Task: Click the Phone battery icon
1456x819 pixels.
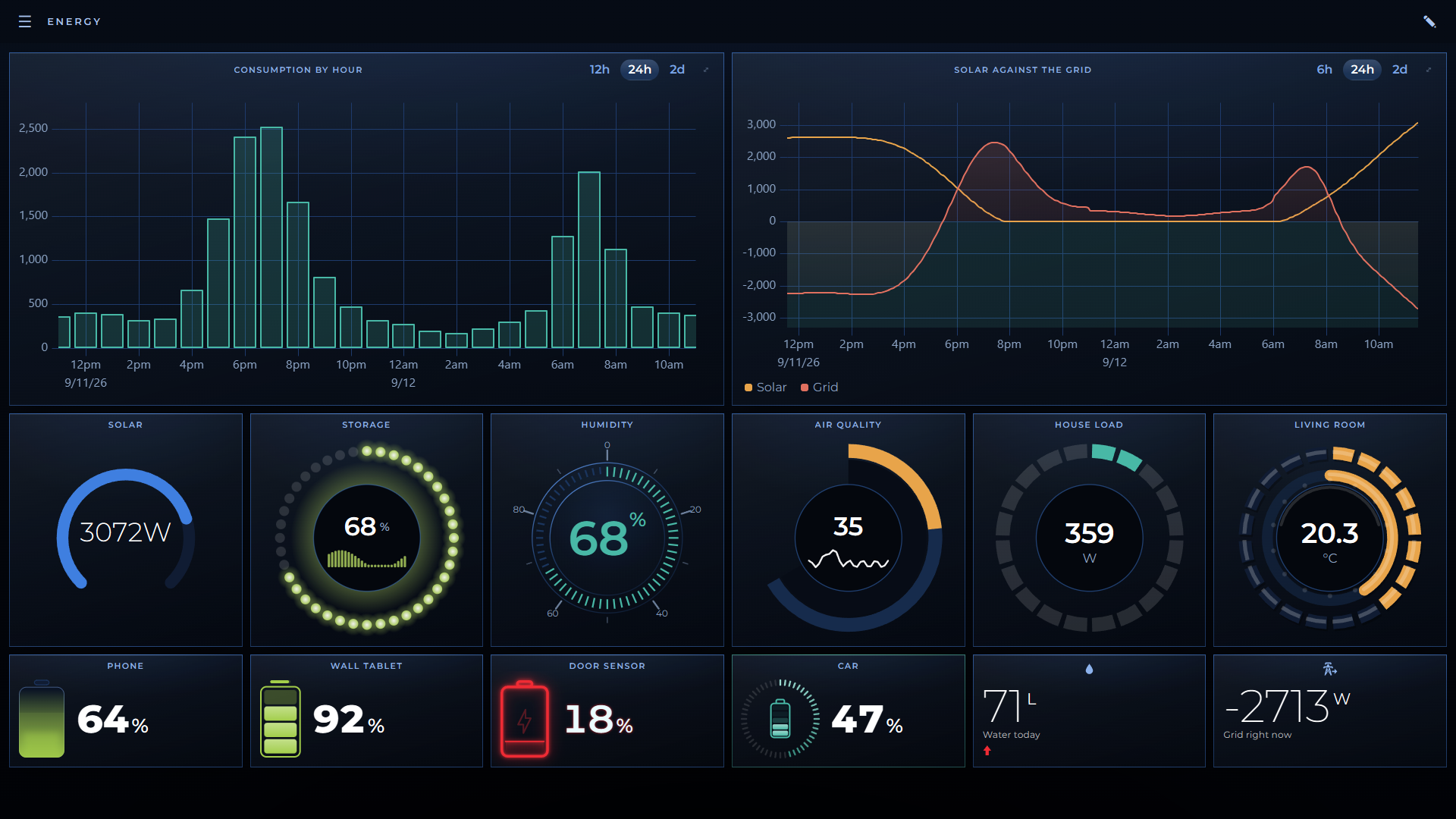Action: point(42,719)
